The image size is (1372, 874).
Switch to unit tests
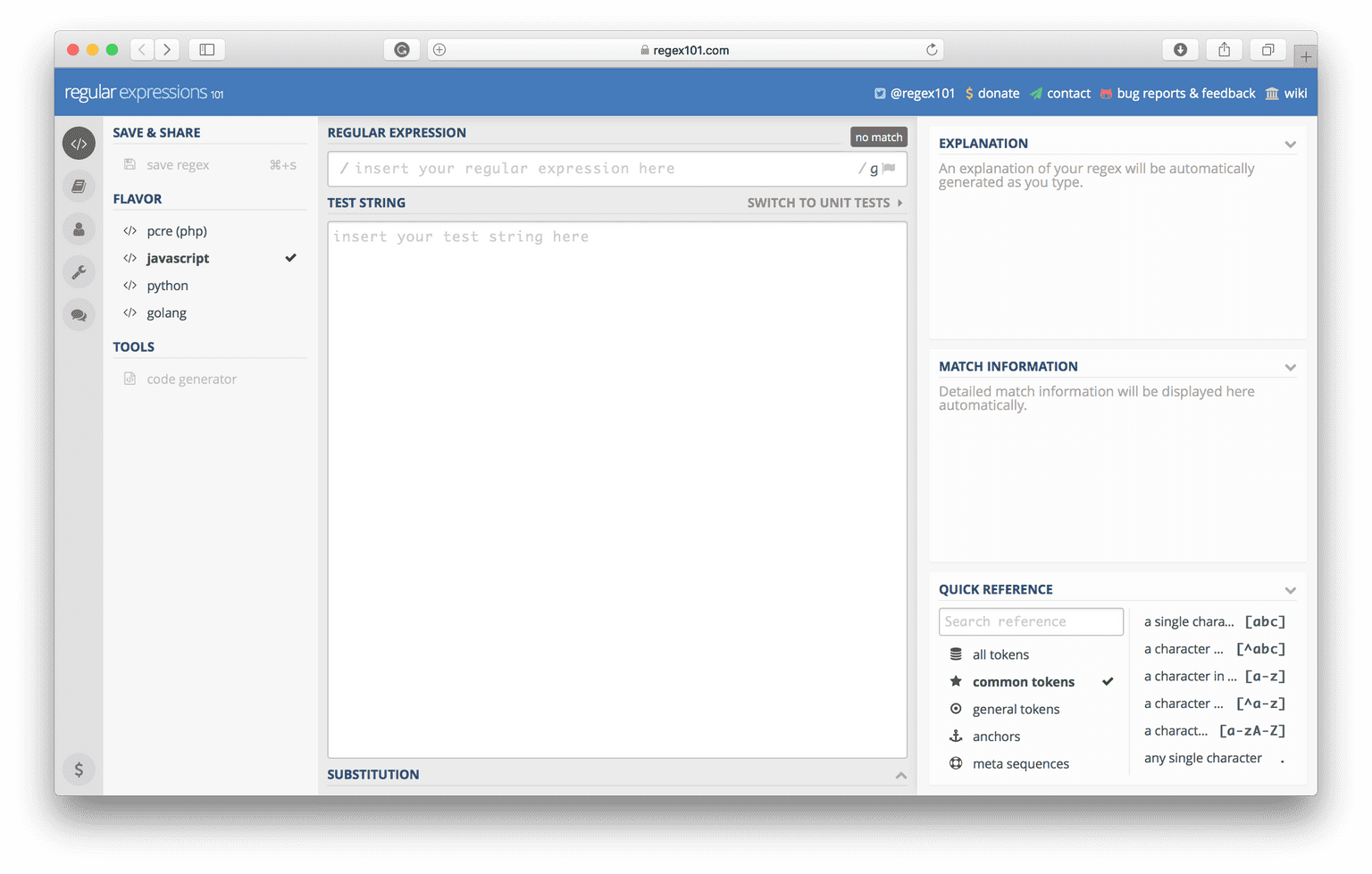tap(818, 203)
